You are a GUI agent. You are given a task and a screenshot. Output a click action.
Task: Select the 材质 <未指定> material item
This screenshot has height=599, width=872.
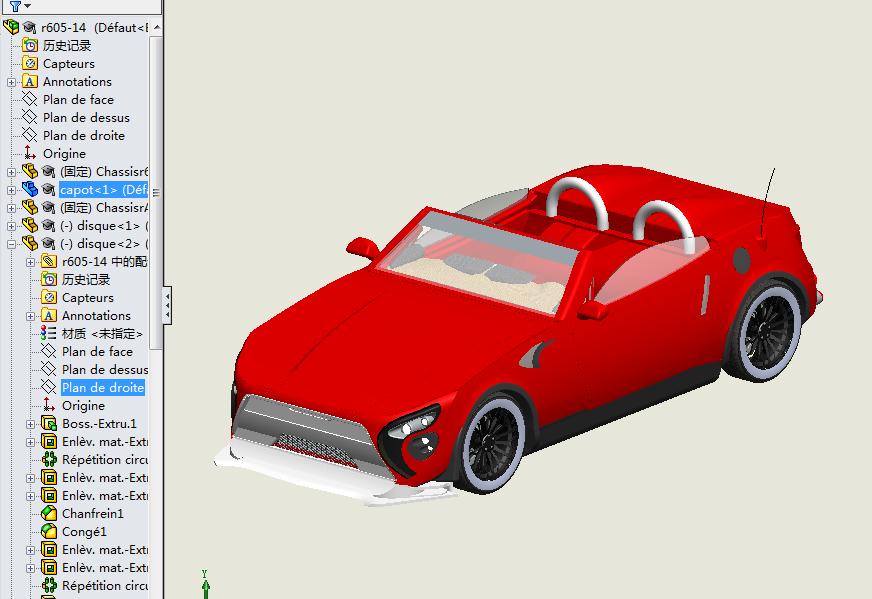[x=101, y=334]
